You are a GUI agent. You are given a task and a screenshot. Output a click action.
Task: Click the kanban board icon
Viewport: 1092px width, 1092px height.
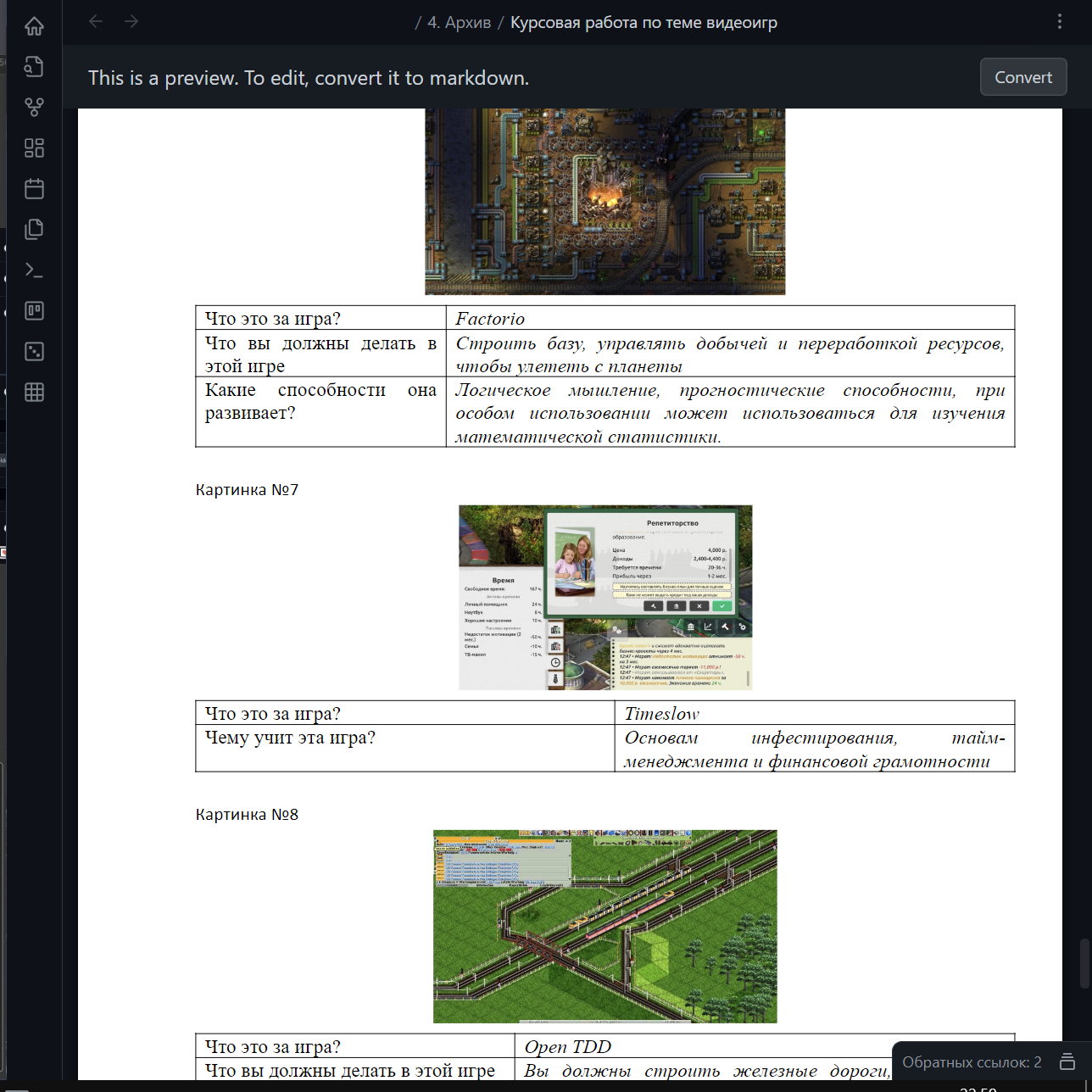pyautogui.click(x=34, y=311)
